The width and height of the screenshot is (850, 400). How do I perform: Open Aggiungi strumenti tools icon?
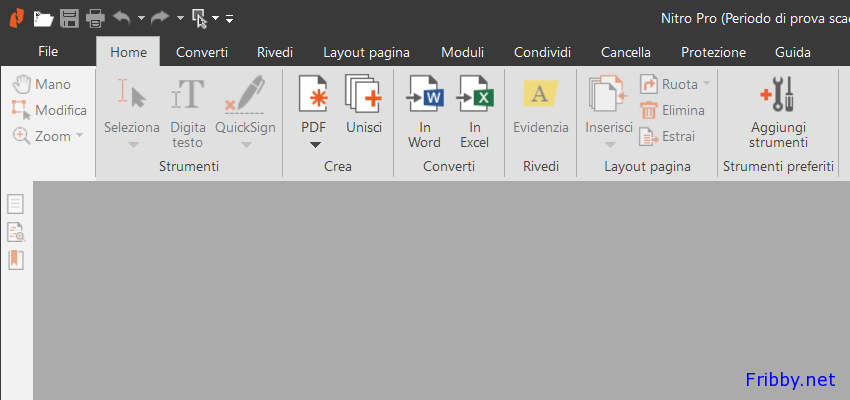click(x=778, y=93)
